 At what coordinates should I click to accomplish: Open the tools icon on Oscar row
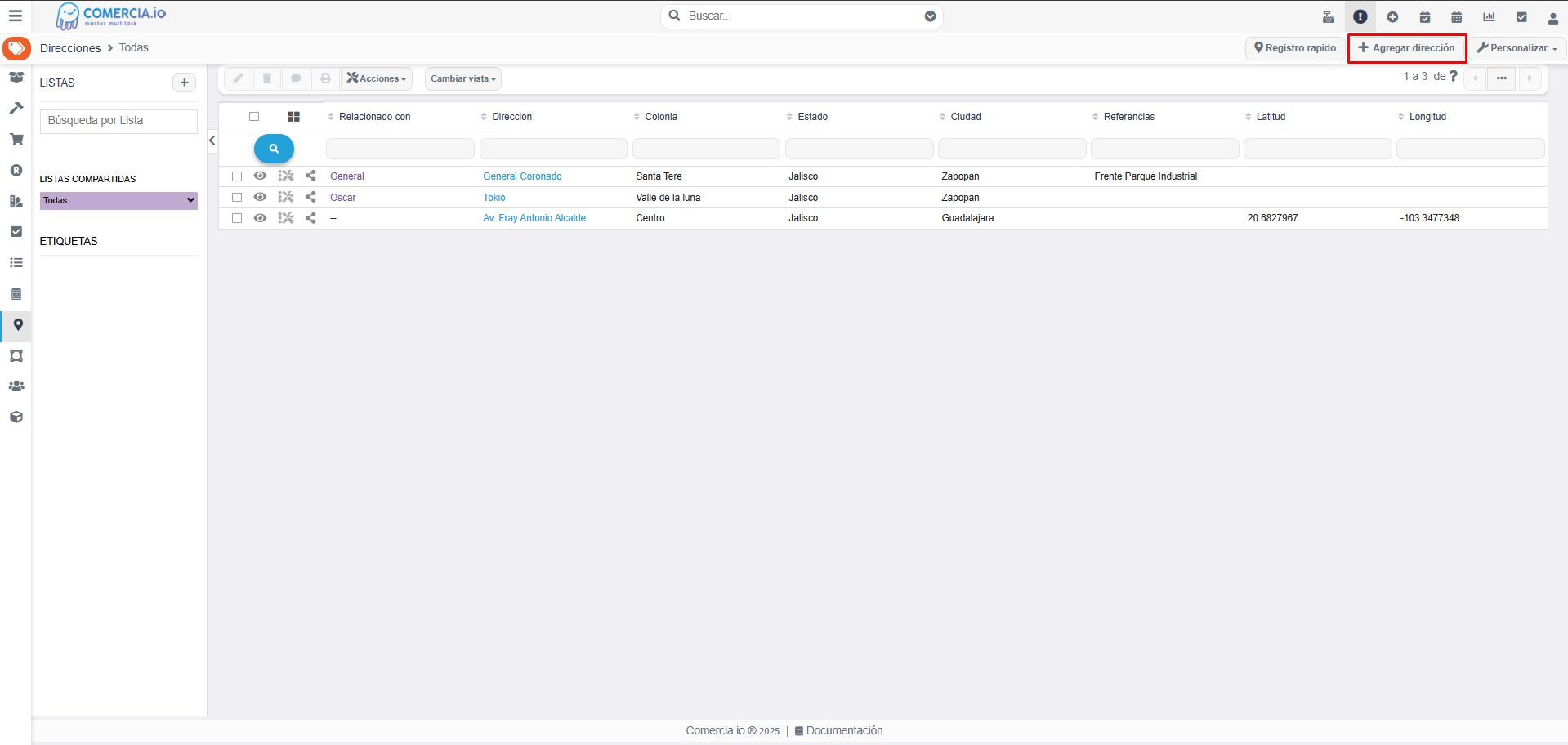click(285, 197)
